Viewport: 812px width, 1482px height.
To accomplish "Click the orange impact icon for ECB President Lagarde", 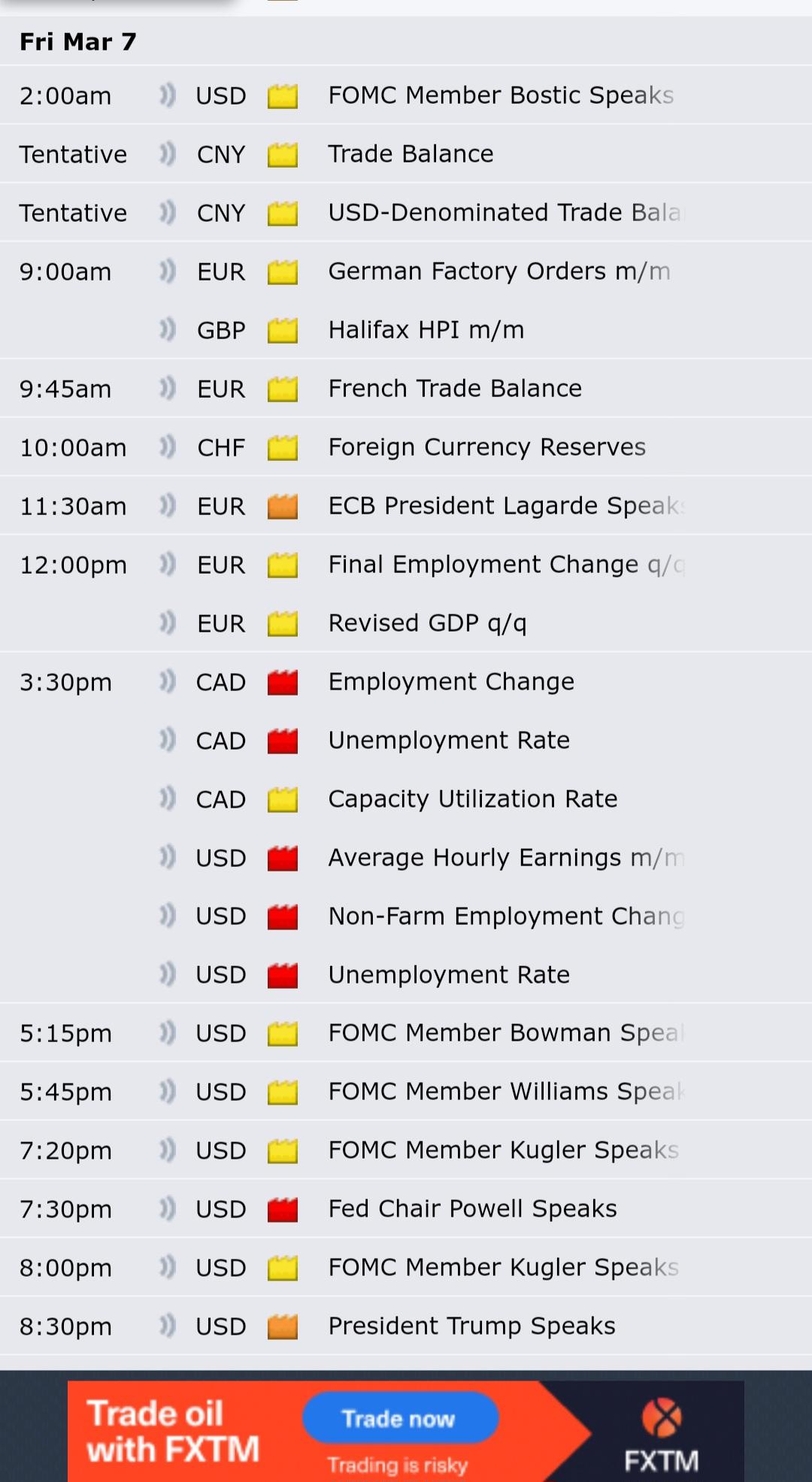I will (283, 506).
